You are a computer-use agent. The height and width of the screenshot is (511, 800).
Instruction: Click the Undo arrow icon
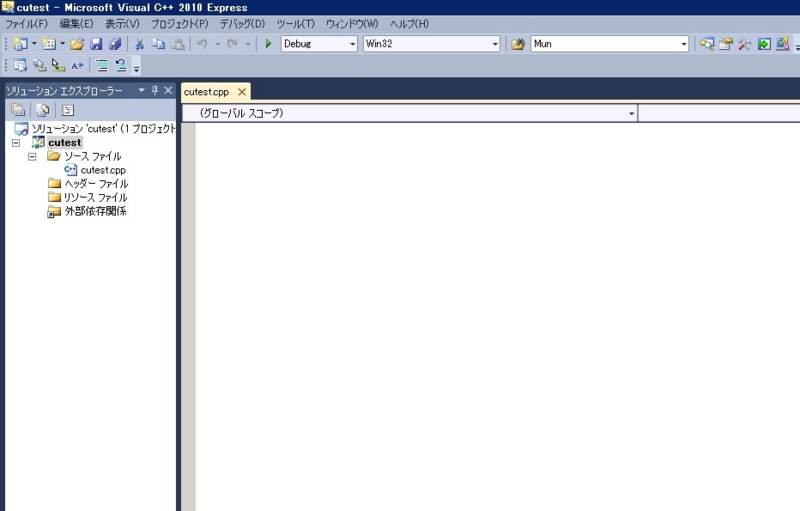coord(203,44)
